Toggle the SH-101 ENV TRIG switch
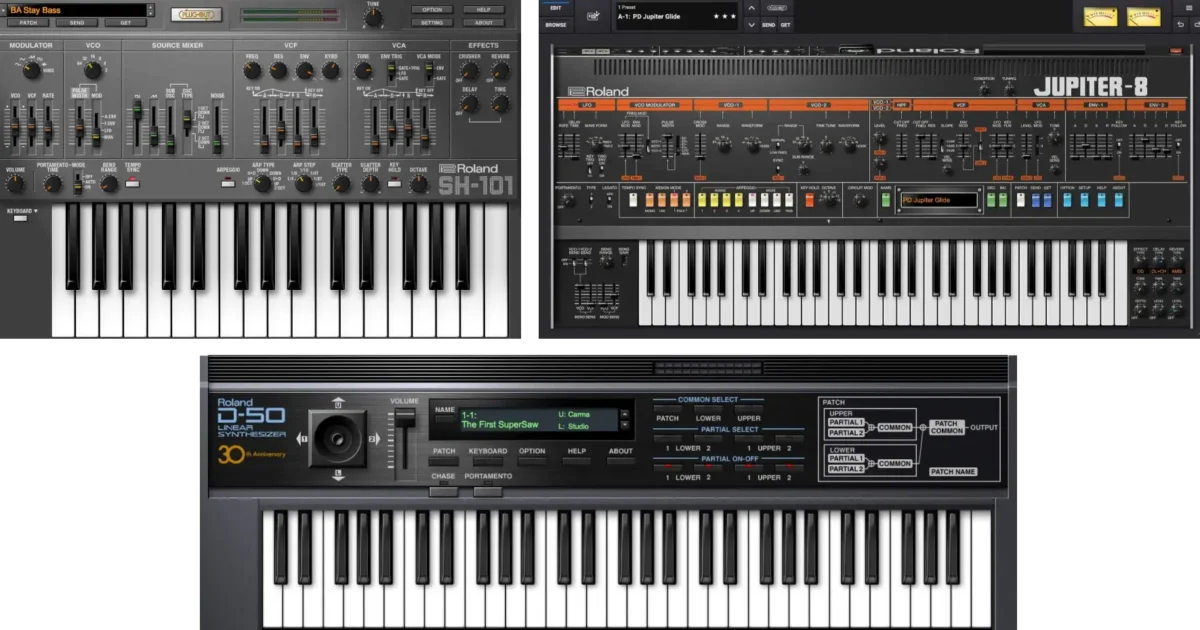The height and width of the screenshot is (630, 1200). [392, 71]
